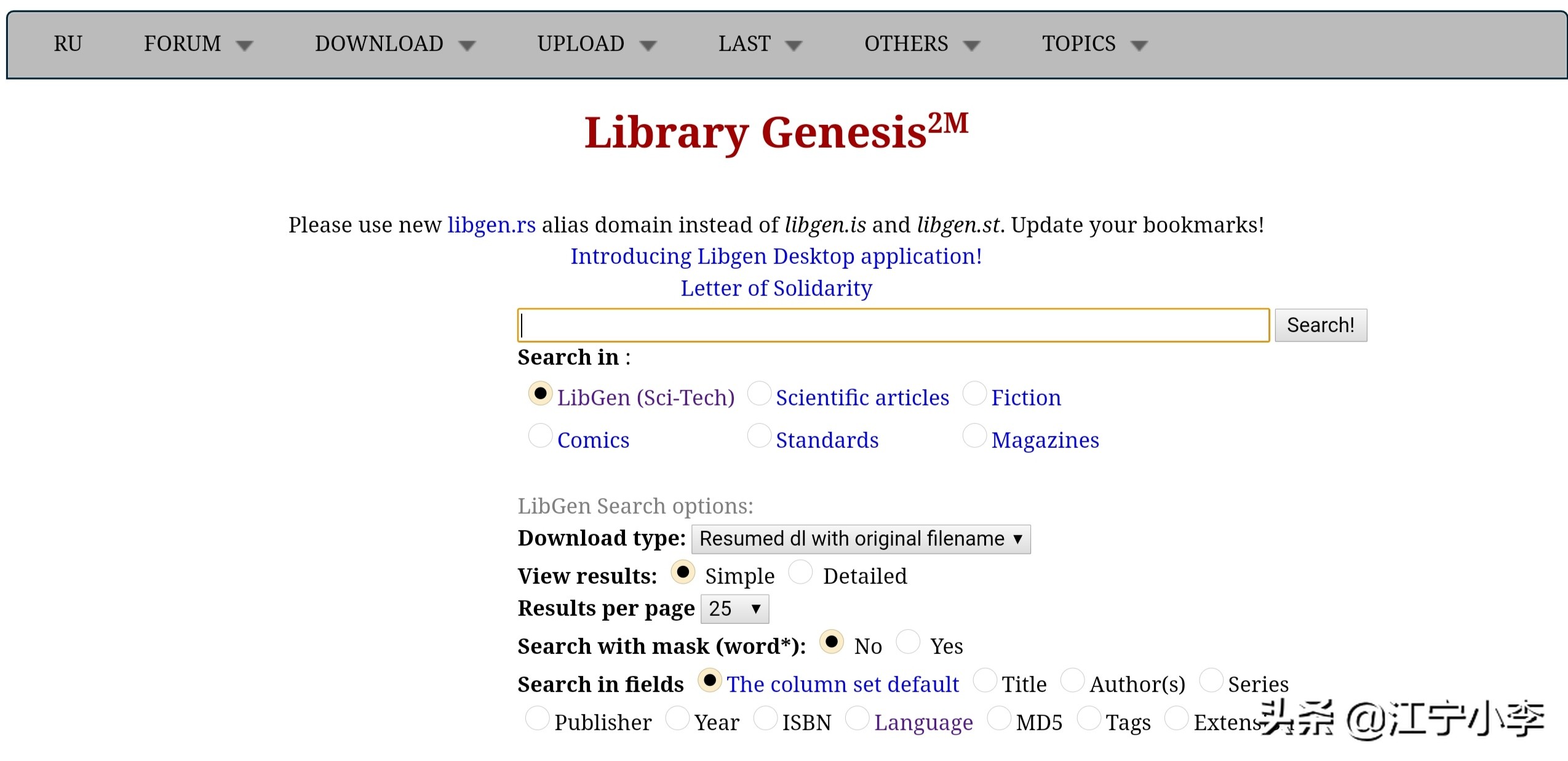Open the OTHERS navigation menu

(x=921, y=44)
